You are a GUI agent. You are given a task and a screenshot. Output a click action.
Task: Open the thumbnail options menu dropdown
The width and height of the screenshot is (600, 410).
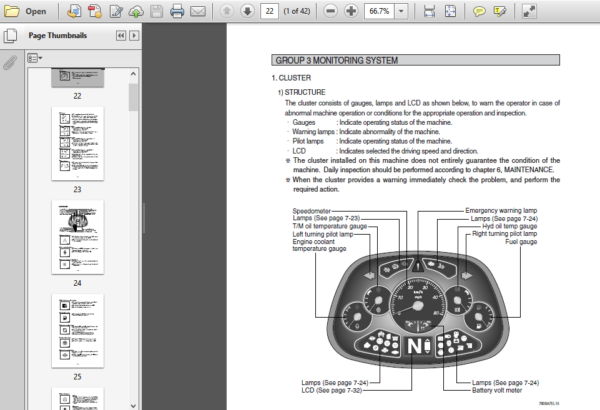pos(35,58)
